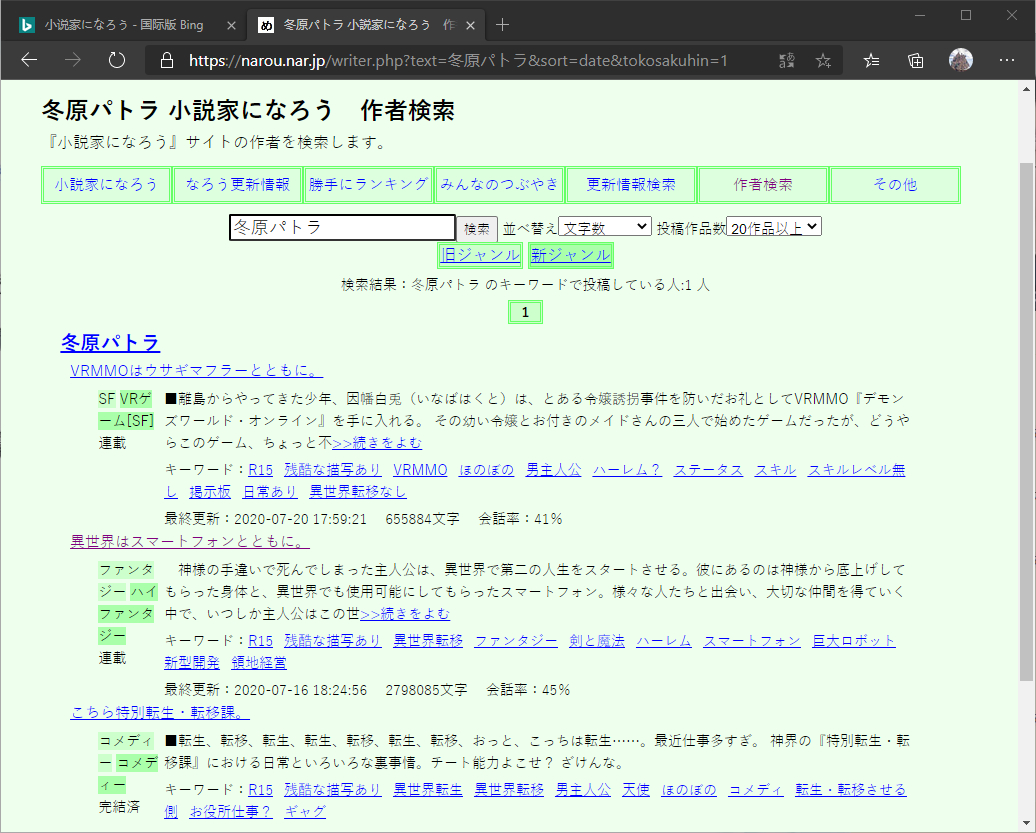1036x833 pixels.
Task: Click the 剣と魔法 keyword link
Action: click(597, 641)
